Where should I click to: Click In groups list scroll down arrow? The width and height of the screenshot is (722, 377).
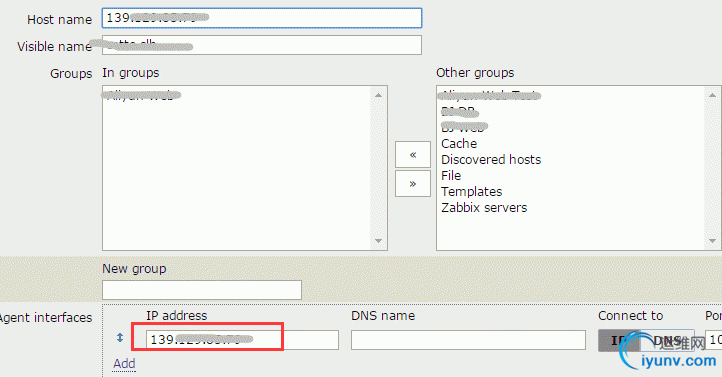coord(378,241)
